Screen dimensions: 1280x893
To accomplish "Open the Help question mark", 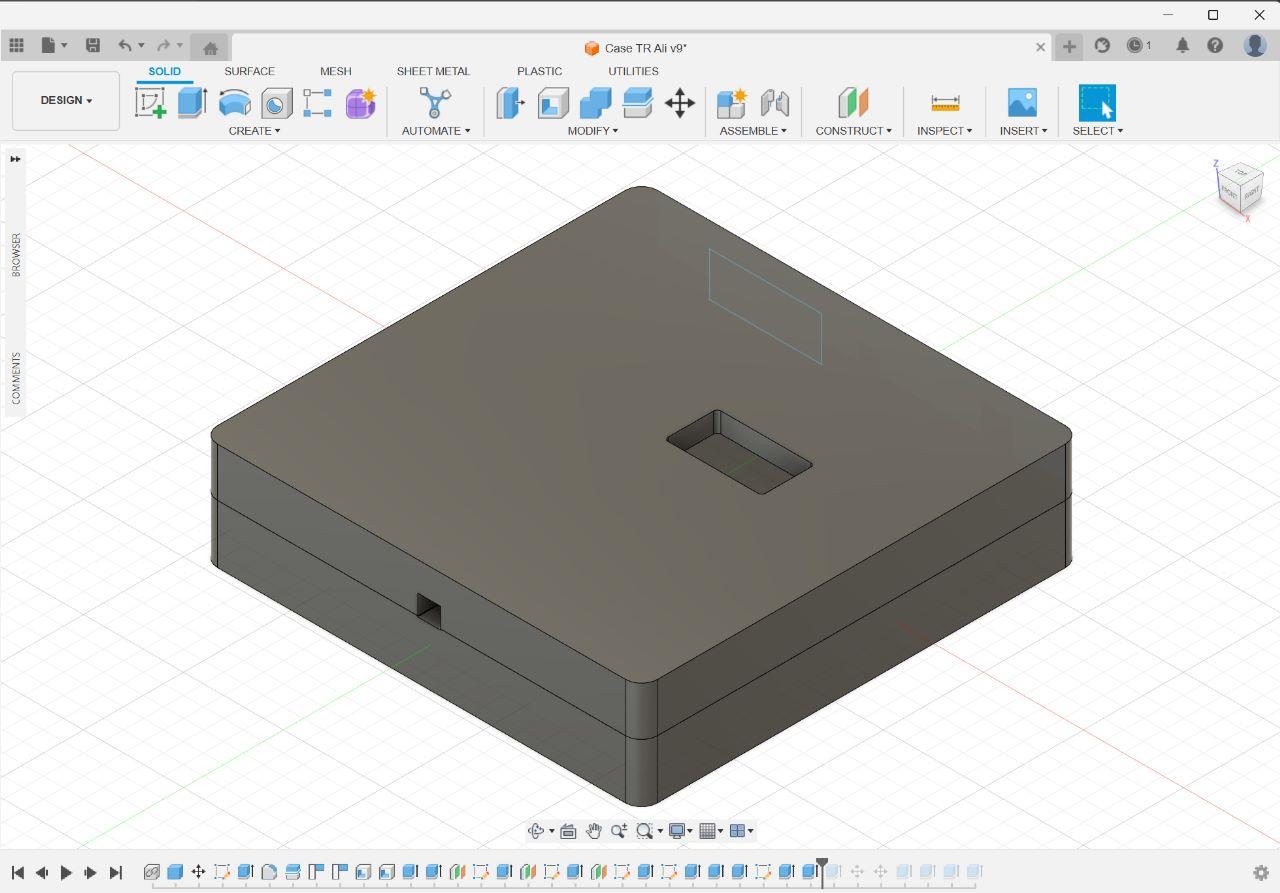I will pyautogui.click(x=1215, y=46).
